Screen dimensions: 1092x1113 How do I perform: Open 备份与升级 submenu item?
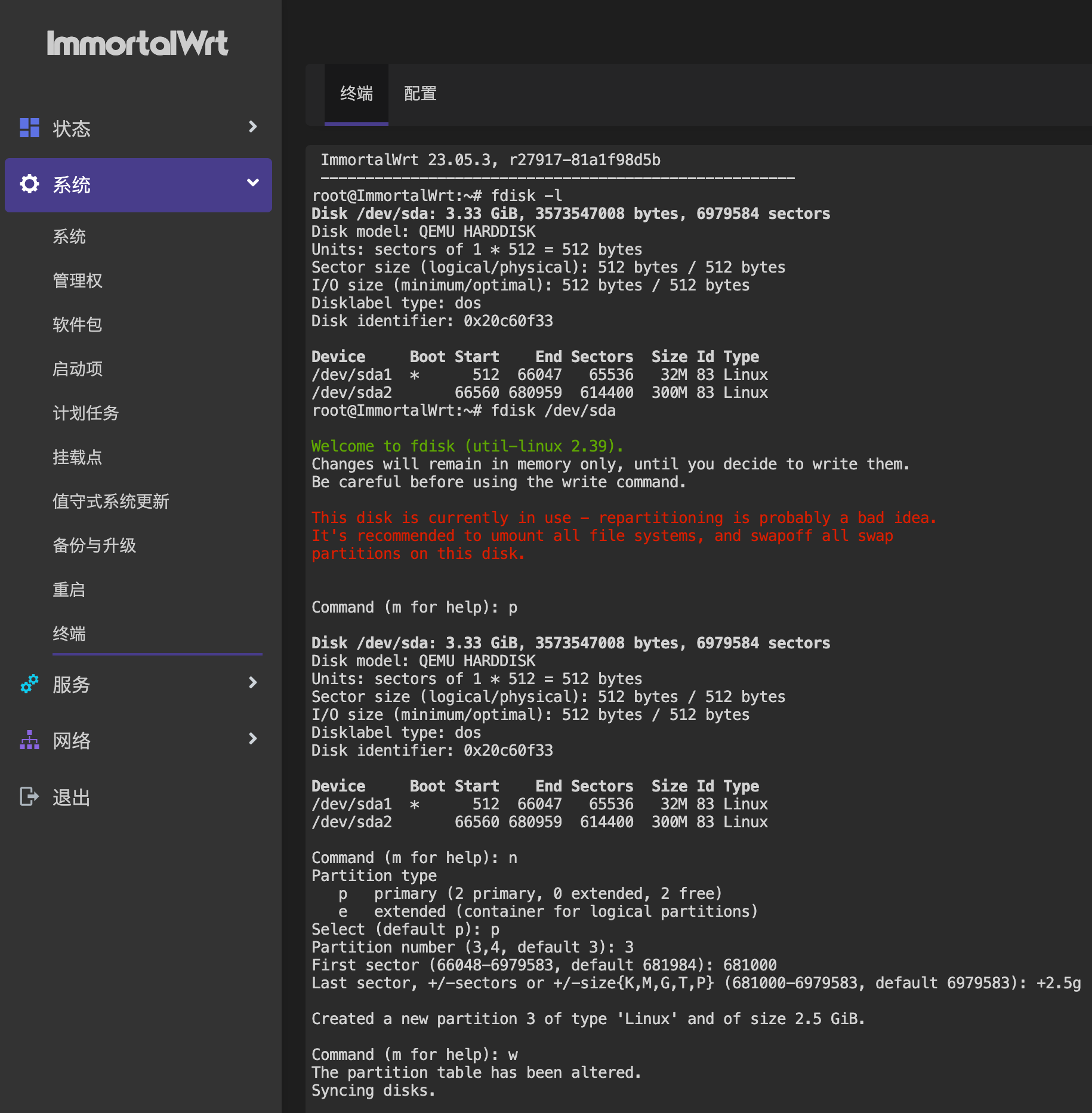coord(94,546)
